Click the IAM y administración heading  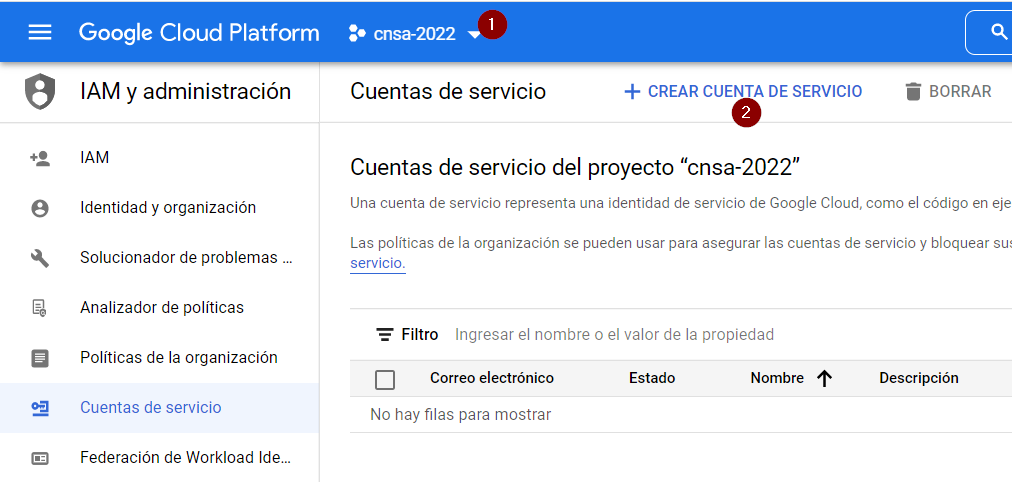coord(185,91)
